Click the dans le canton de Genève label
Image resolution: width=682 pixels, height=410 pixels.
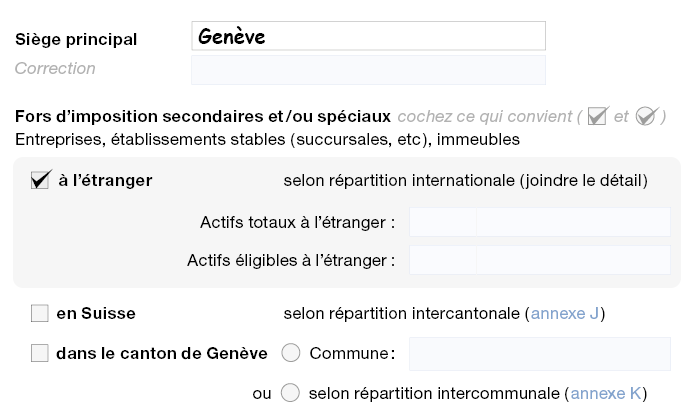(162, 353)
